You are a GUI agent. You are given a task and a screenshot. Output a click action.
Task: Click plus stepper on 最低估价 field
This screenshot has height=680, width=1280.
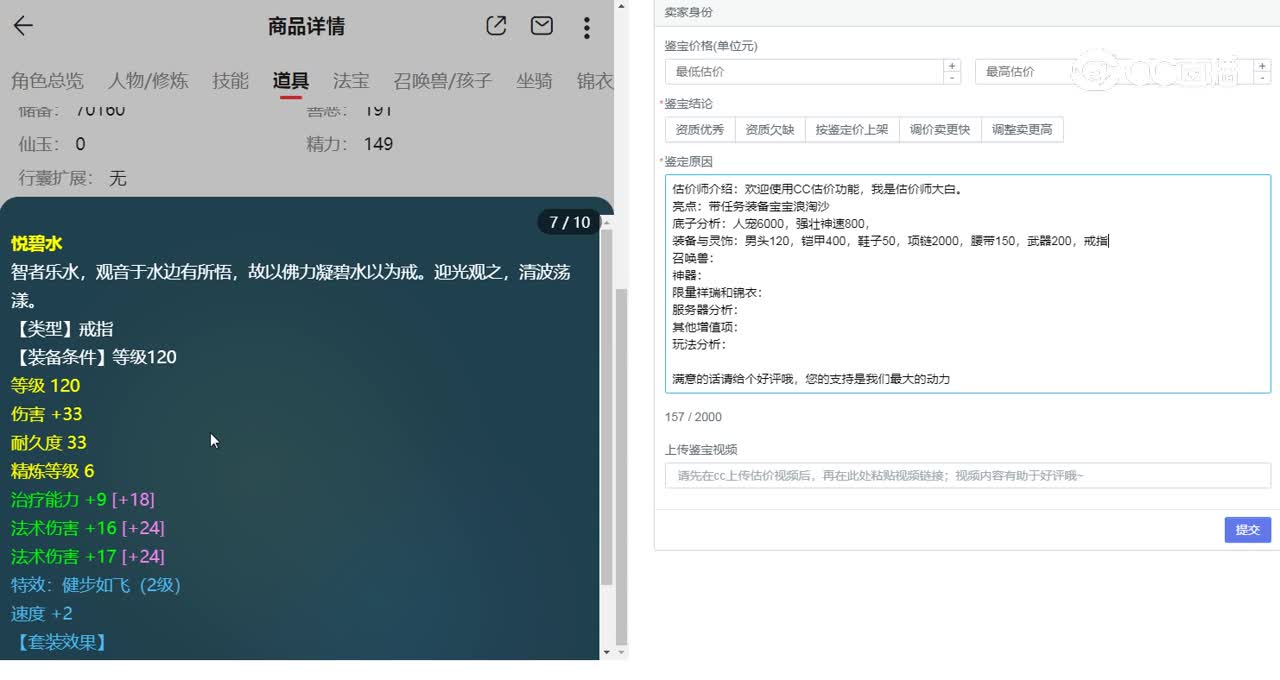pyautogui.click(x=952, y=66)
